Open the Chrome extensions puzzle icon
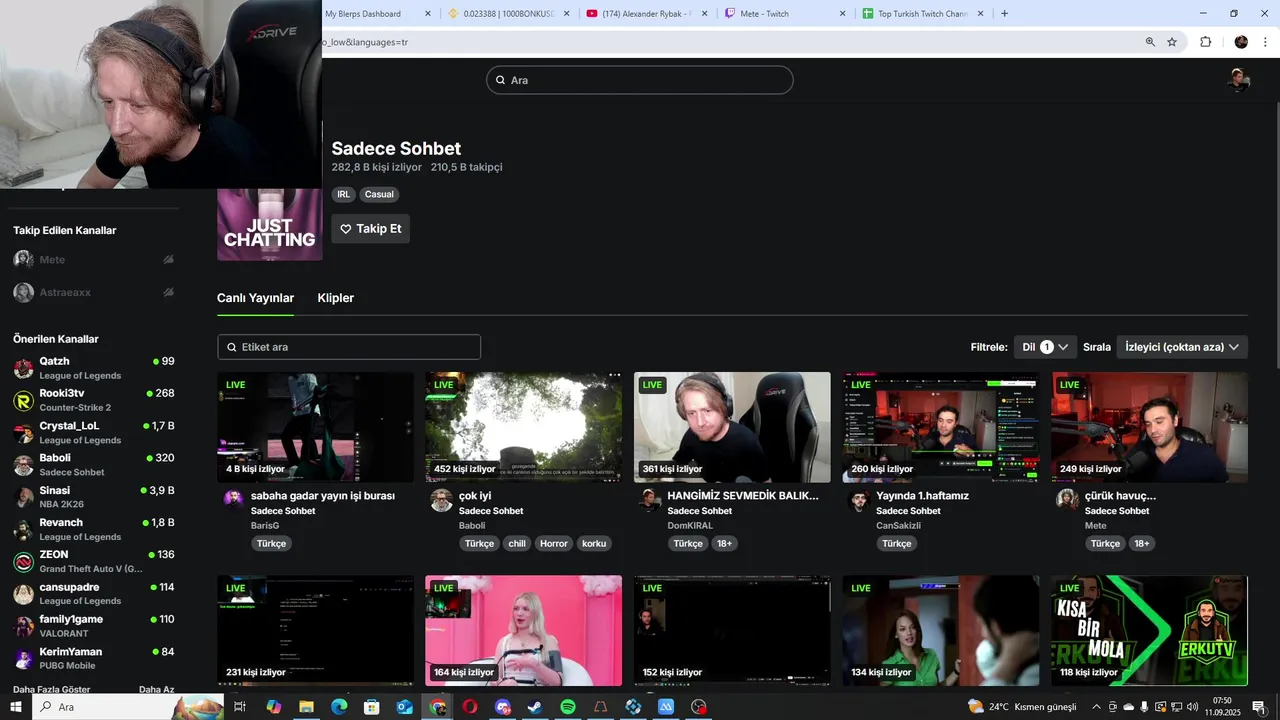Screen dimensions: 1280x720 [1205, 42]
